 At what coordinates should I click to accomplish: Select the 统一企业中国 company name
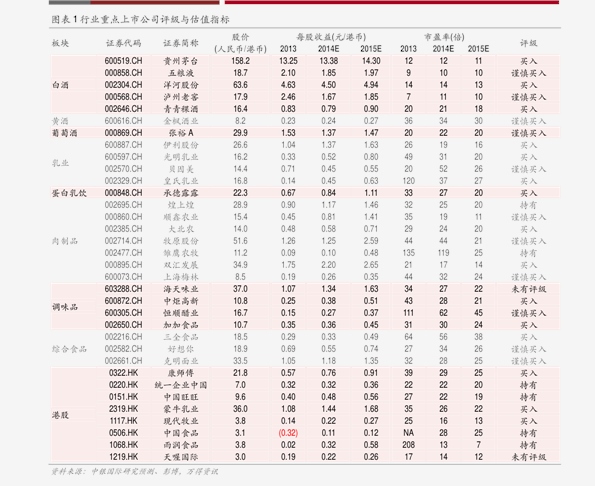tap(181, 385)
